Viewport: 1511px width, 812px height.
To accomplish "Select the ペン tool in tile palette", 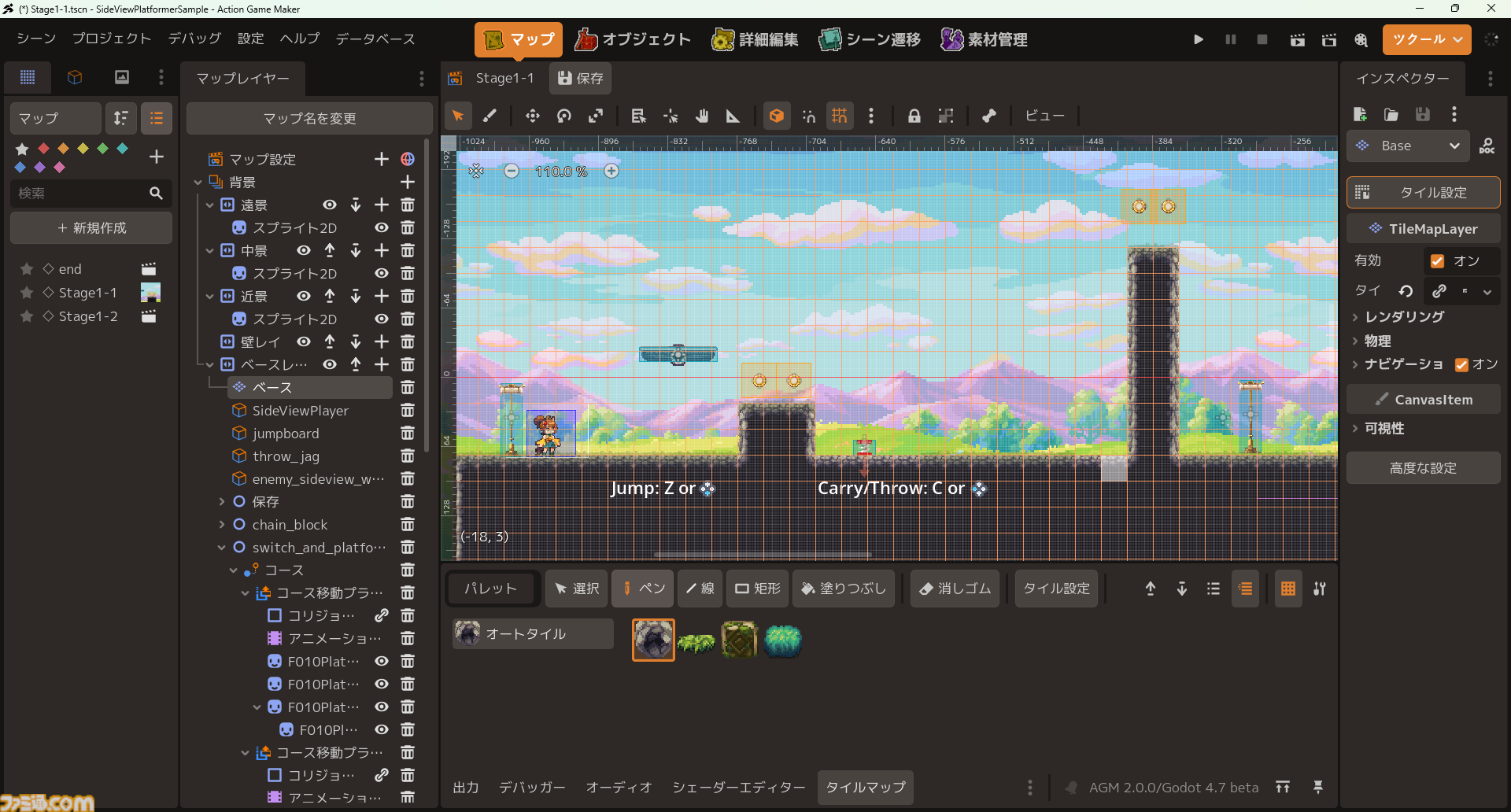I will click(643, 589).
